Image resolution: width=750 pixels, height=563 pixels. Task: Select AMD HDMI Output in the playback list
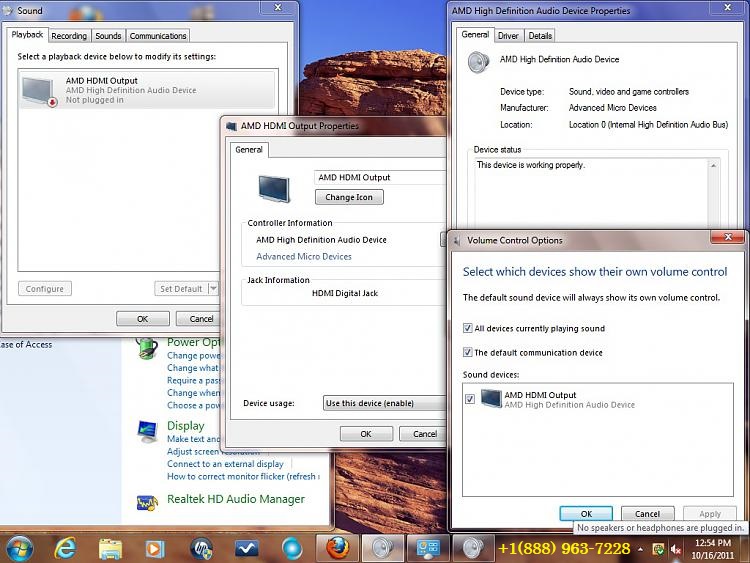point(147,89)
